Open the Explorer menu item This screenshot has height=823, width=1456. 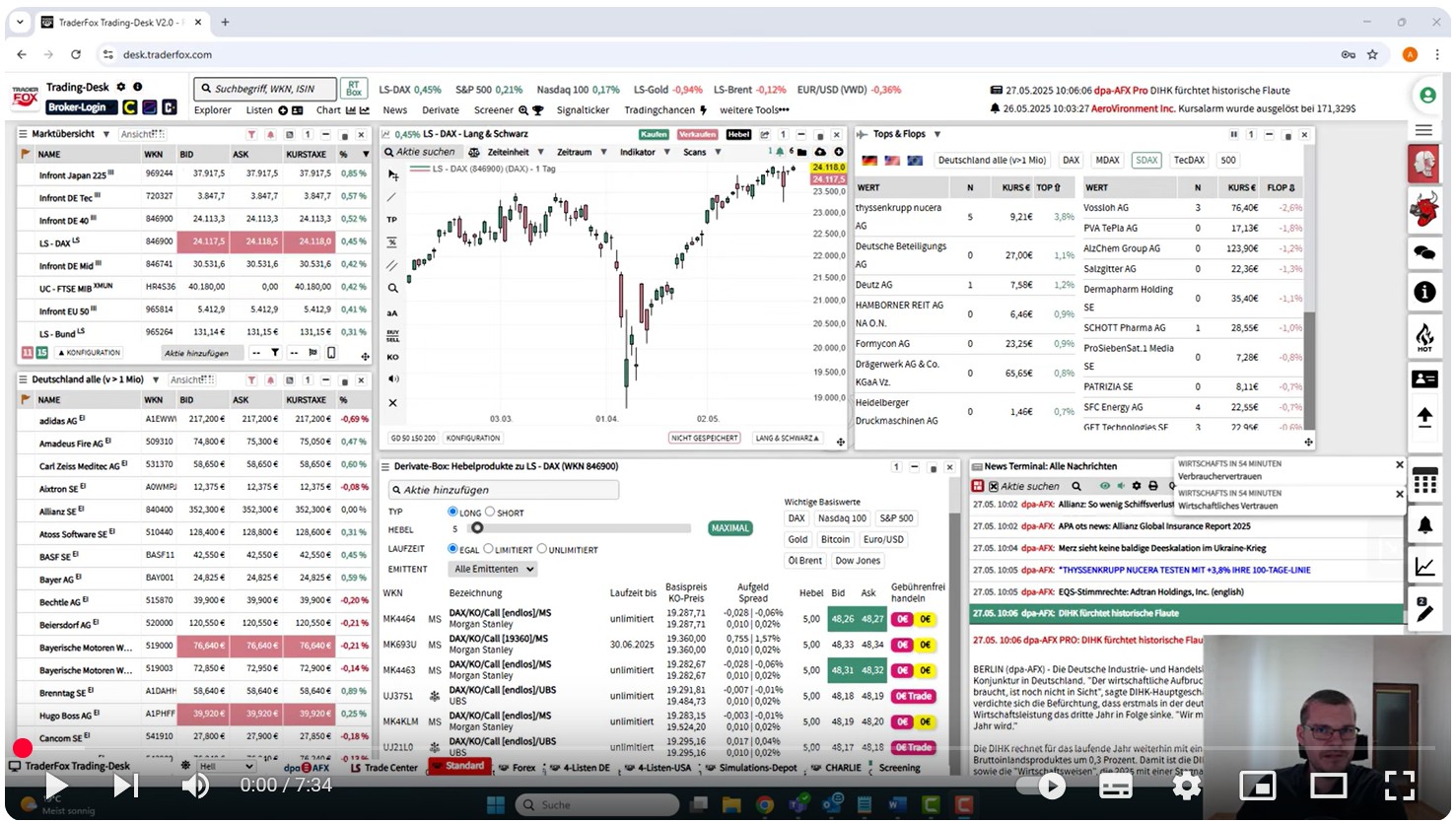tap(212, 110)
